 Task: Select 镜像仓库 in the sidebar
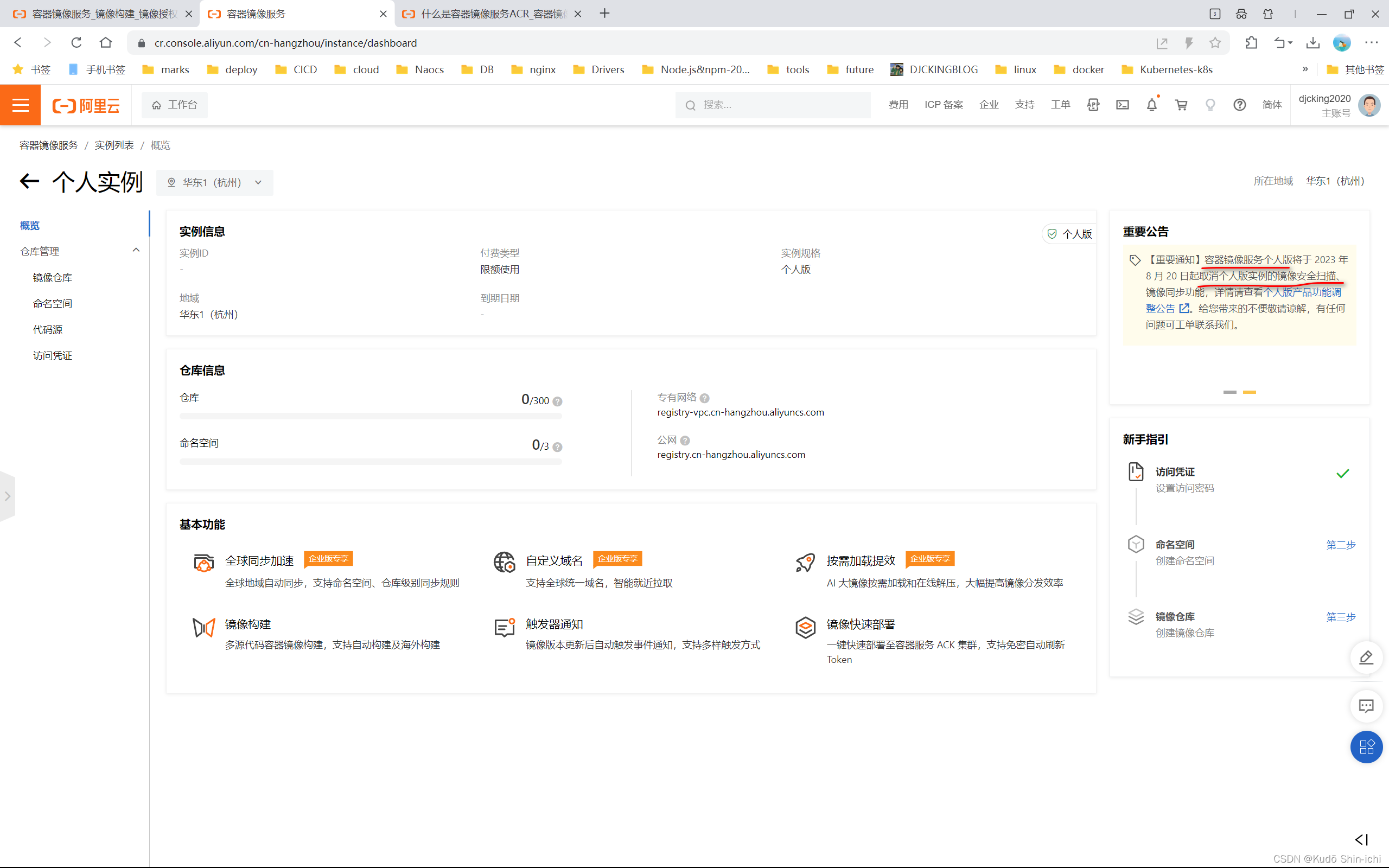(x=52, y=278)
